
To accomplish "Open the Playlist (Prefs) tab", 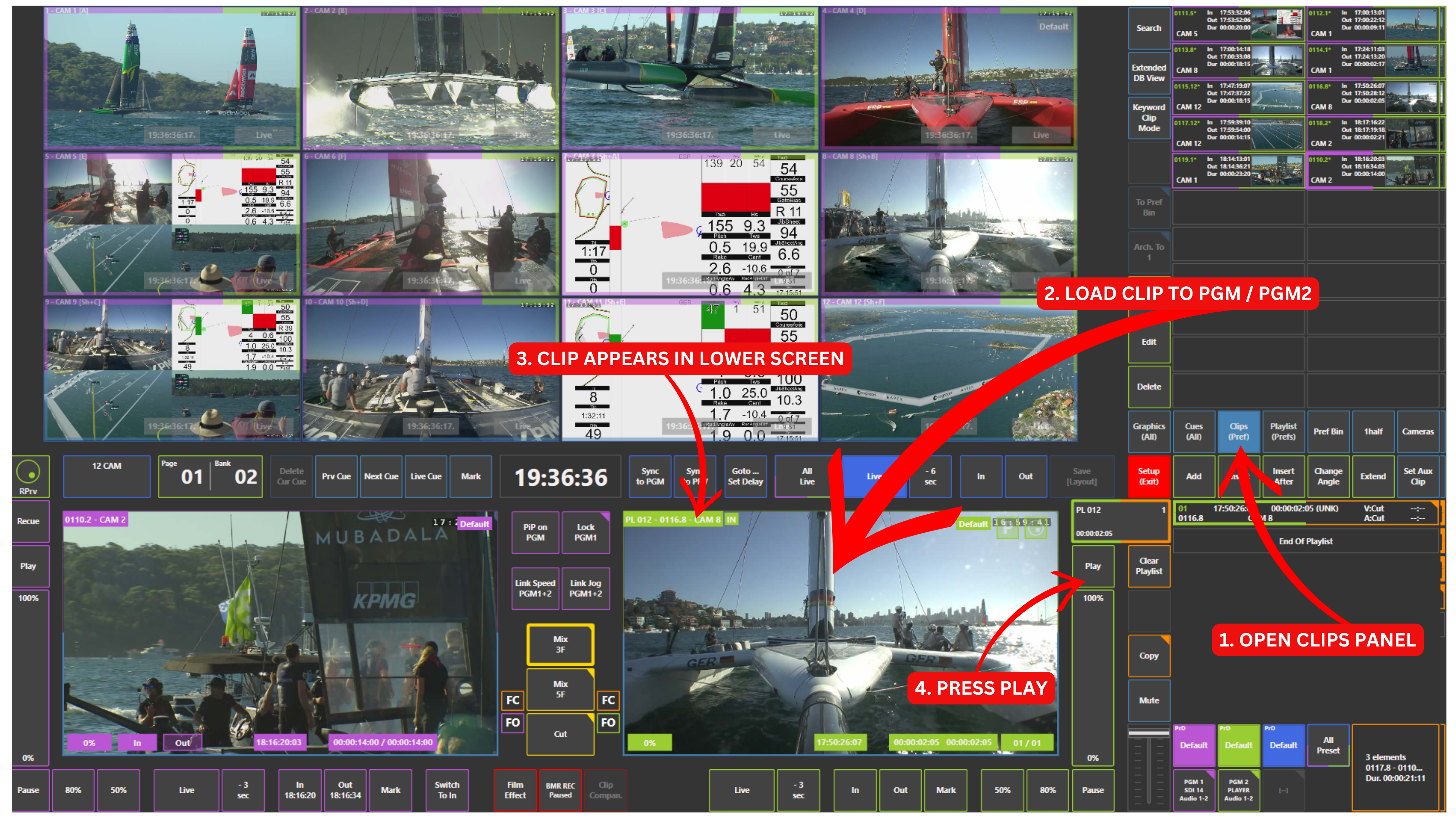I will point(1283,431).
